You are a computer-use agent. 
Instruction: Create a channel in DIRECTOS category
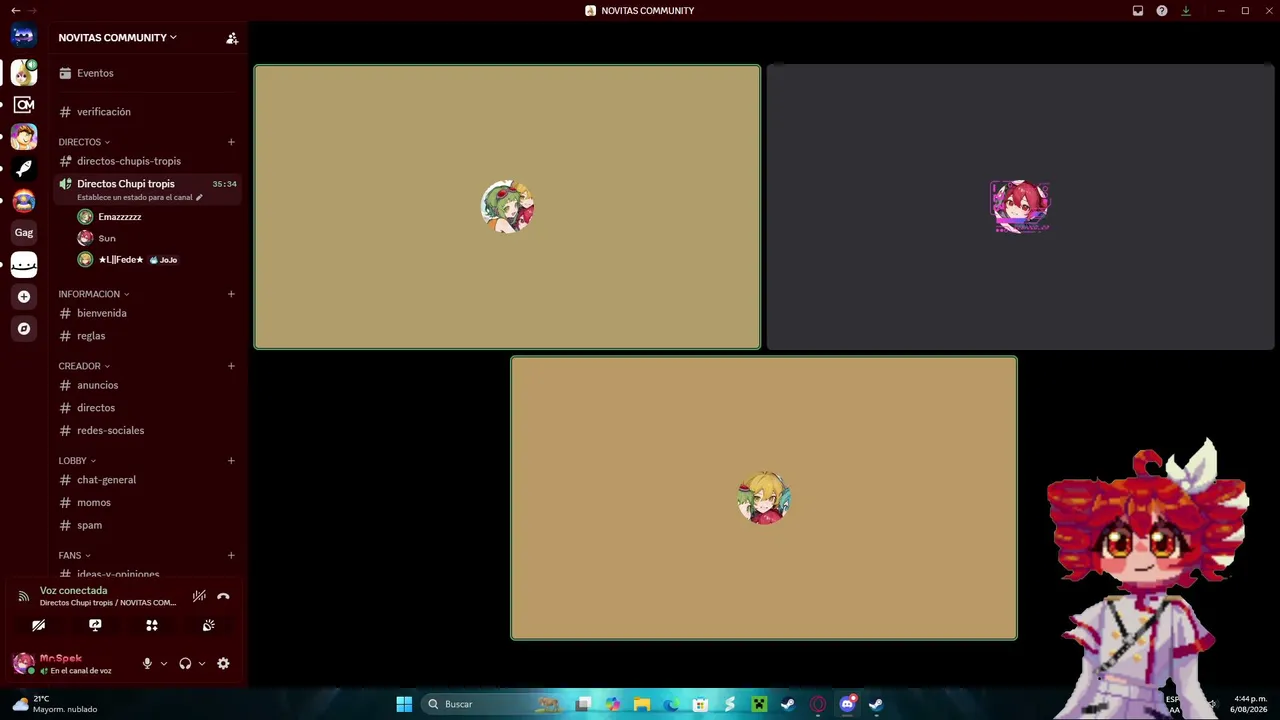(231, 142)
